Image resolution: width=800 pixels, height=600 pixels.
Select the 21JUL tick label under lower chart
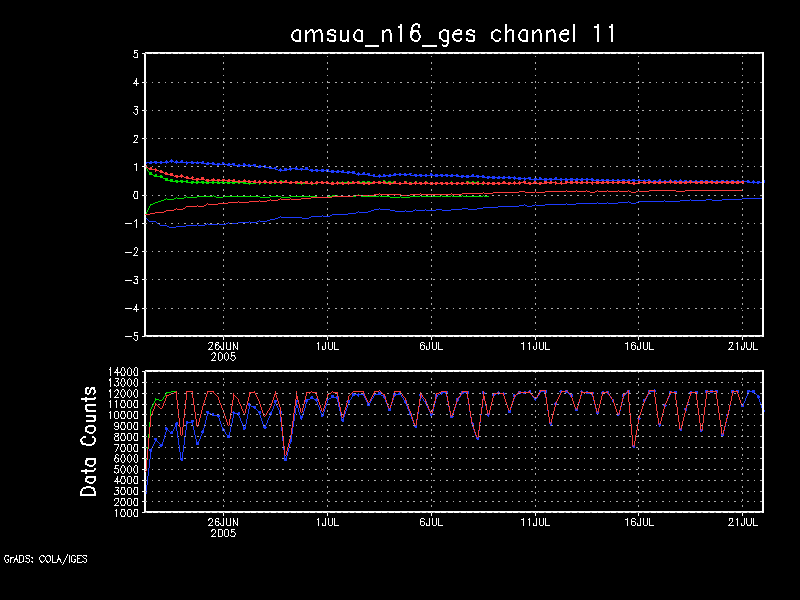[x=743, y=522]
